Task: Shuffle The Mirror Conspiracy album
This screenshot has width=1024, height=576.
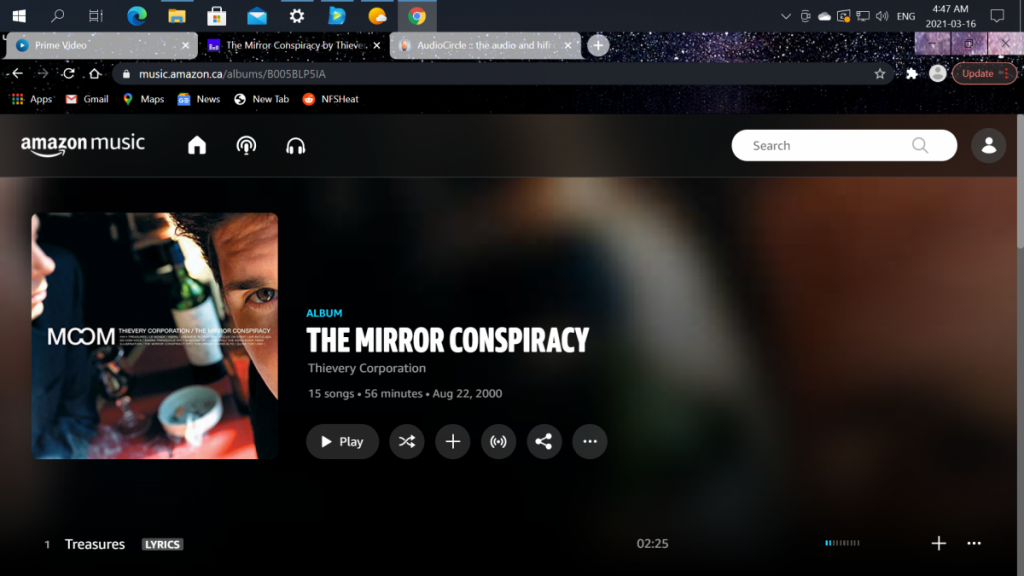Action: [407, 441]
